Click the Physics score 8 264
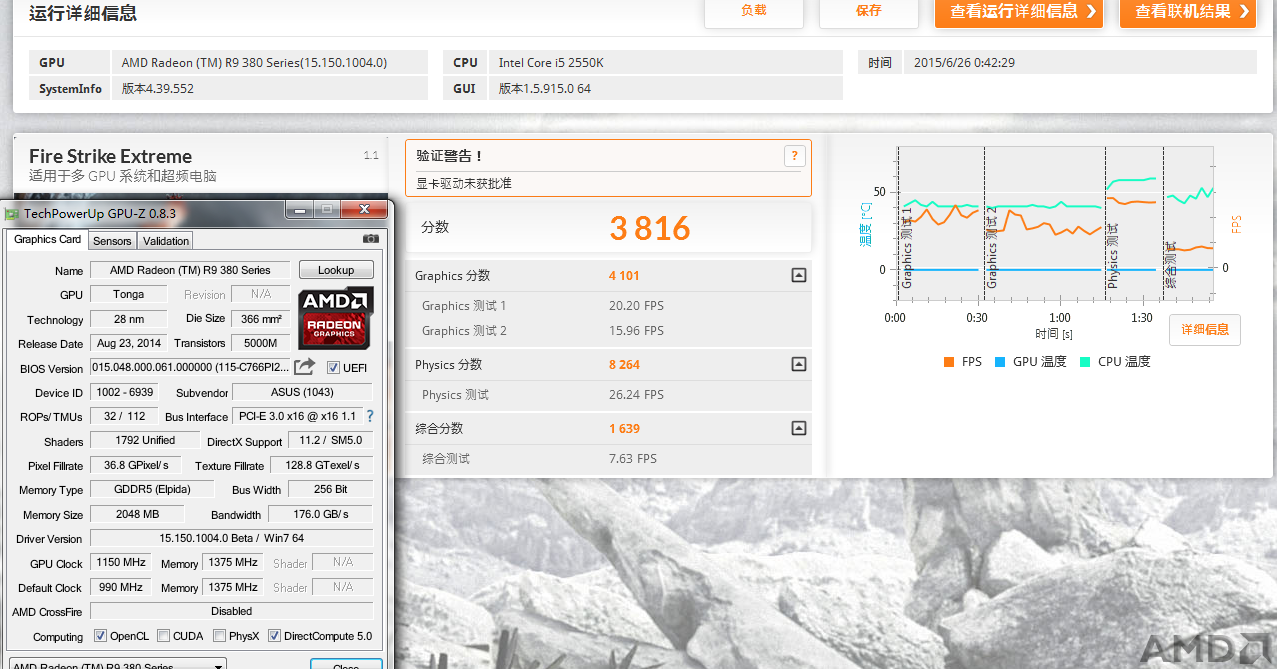Screen dimensions: 1277x669 click(x=624, y=365)
